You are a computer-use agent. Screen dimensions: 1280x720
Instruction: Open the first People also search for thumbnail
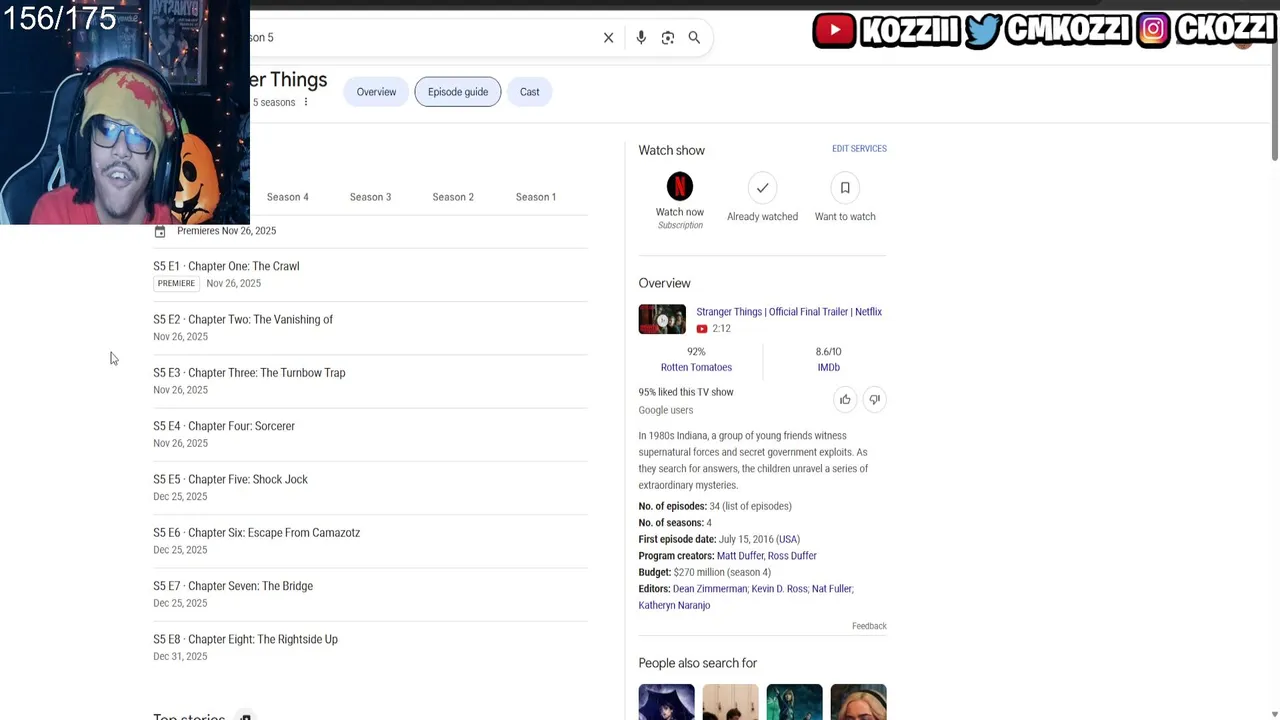pos(666,702)
